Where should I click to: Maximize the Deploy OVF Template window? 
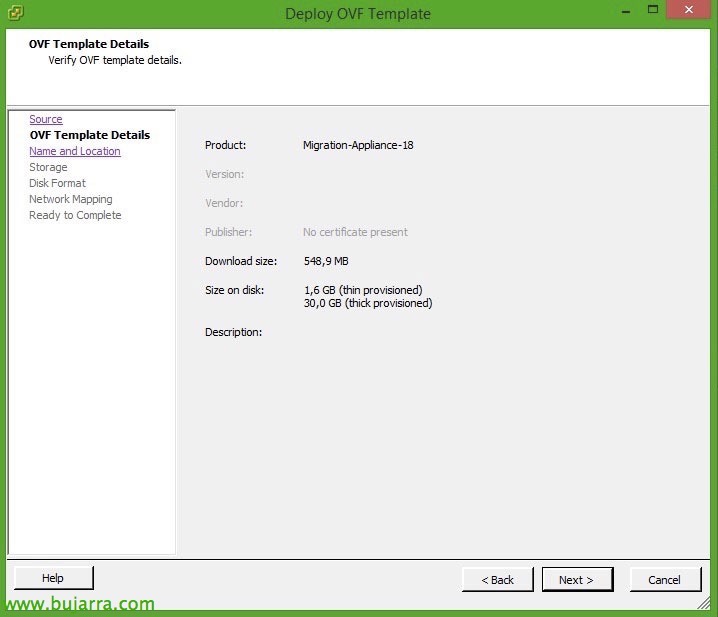click(x=653, y=10)
